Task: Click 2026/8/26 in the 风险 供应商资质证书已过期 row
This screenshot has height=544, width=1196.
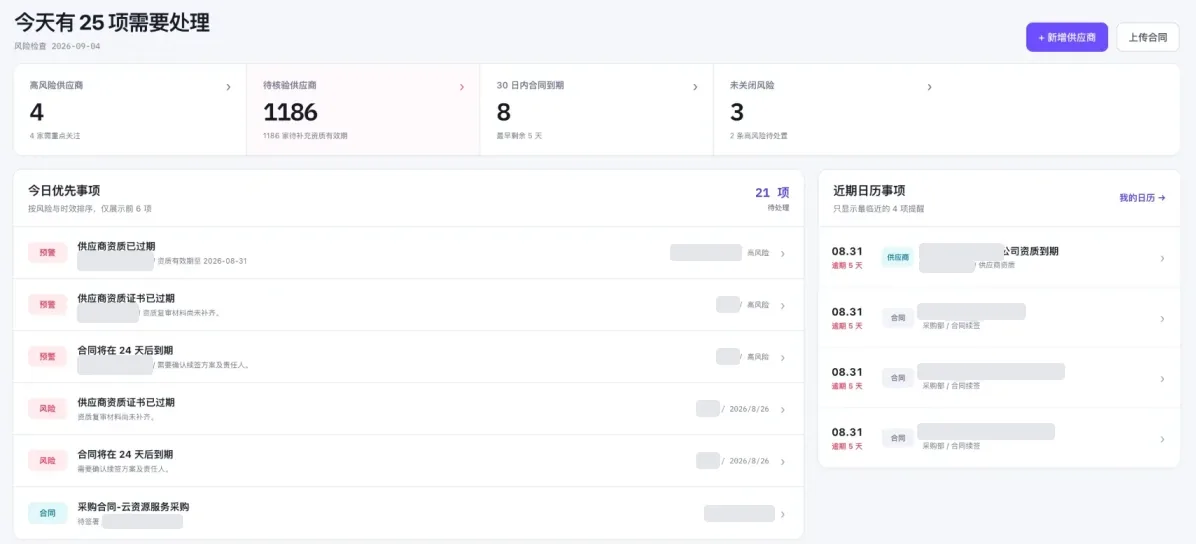Action: (x=749, y=409)
